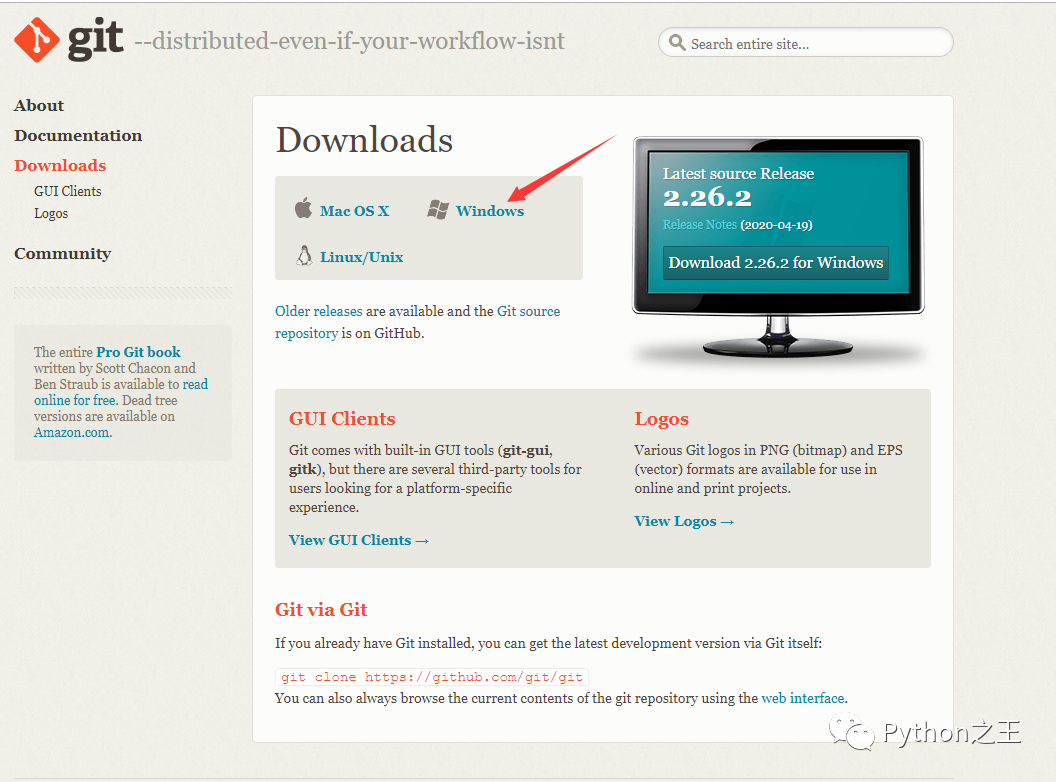Open Logos sidebar sub-item
This screenshot has height=782, width=1056.
[51, 214]
